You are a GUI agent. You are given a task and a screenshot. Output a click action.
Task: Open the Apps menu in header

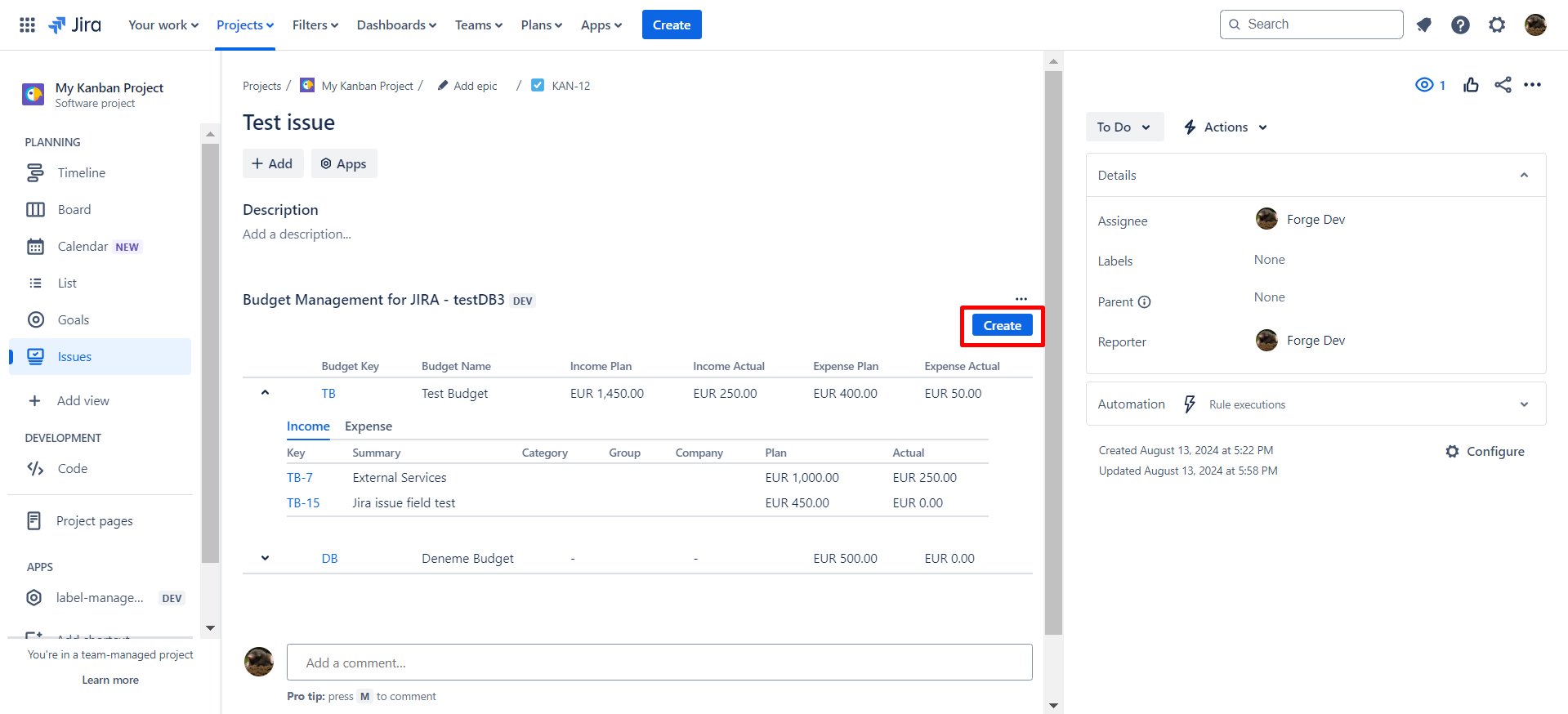click(601, 25)
